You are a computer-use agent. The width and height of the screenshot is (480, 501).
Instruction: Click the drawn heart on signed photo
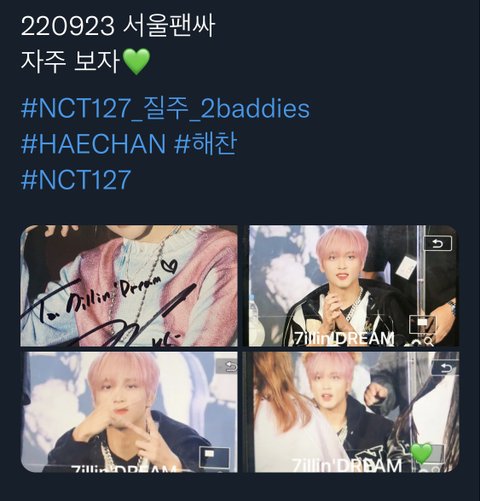(x=169, y=266)
